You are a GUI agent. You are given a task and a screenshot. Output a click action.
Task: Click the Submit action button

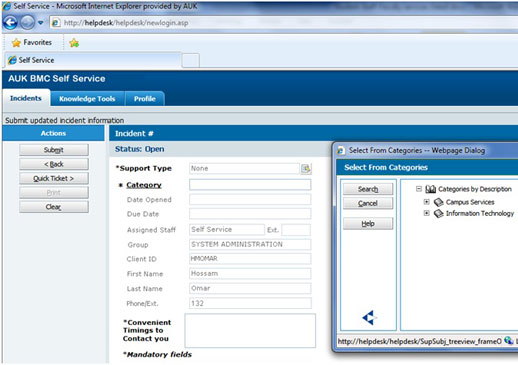tap(54, 150)
